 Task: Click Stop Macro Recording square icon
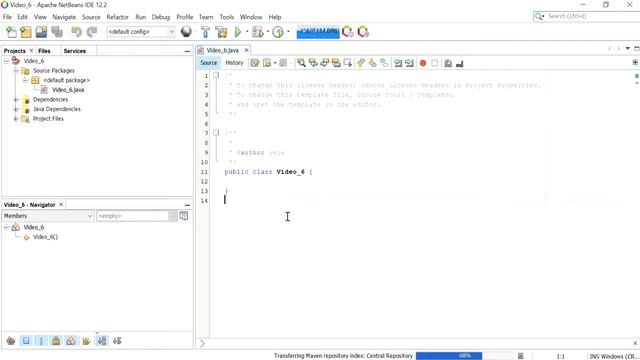tap(434, 63)
